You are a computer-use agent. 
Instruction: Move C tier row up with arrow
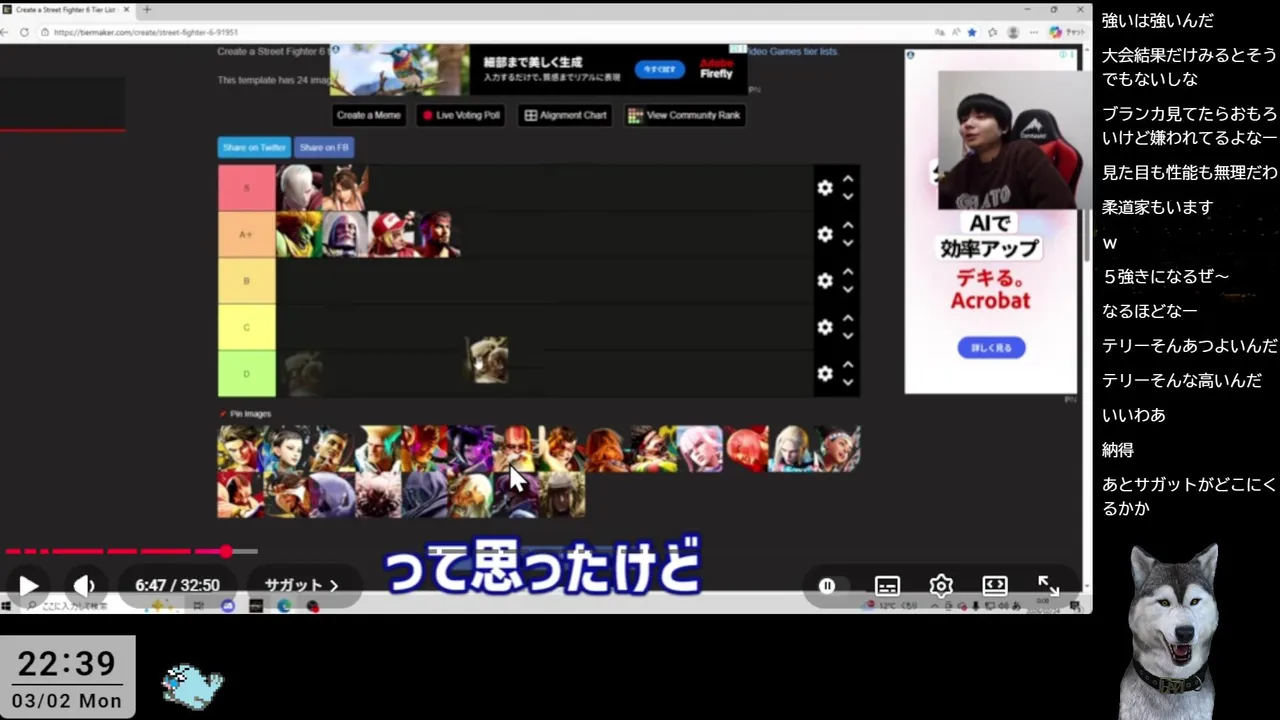click(848, 318)
